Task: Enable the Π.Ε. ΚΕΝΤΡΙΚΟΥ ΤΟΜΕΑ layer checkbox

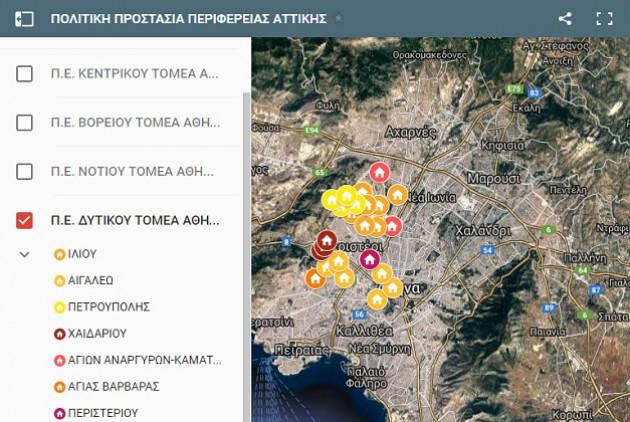Action: click(25, 74)
